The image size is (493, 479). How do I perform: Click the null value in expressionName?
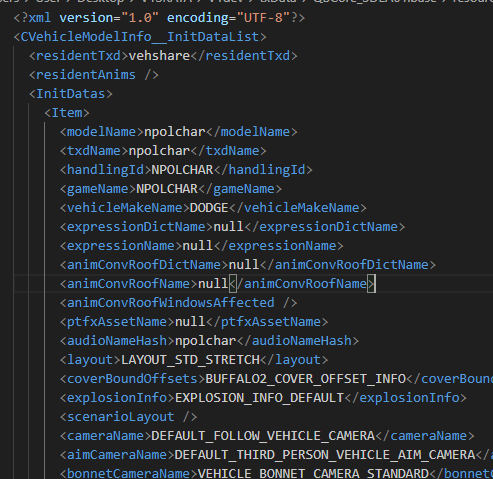point(198,246)
